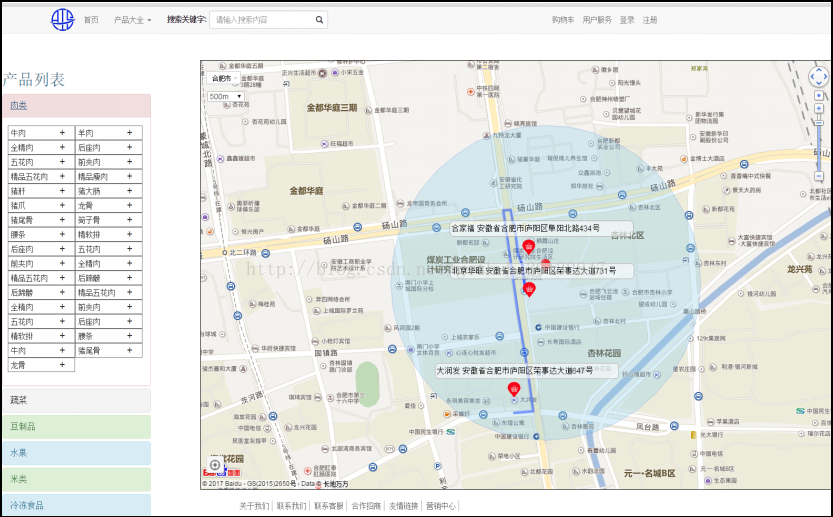Open the 用户服务 menu item
Image resolution: width=833 pixels, height=517 pixels.
pos(597,20)
